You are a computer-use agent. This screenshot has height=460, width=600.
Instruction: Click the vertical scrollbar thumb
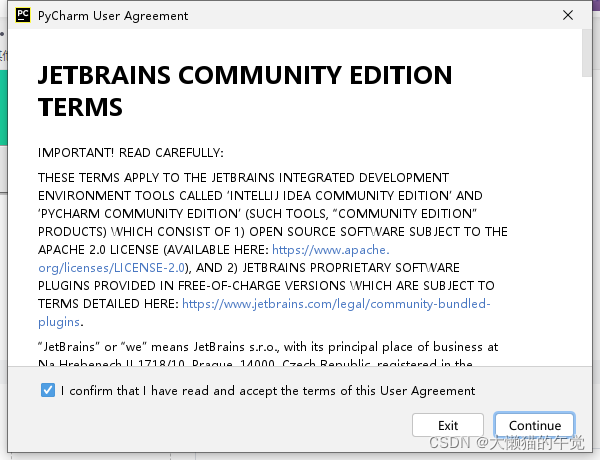tap(587, 53)
